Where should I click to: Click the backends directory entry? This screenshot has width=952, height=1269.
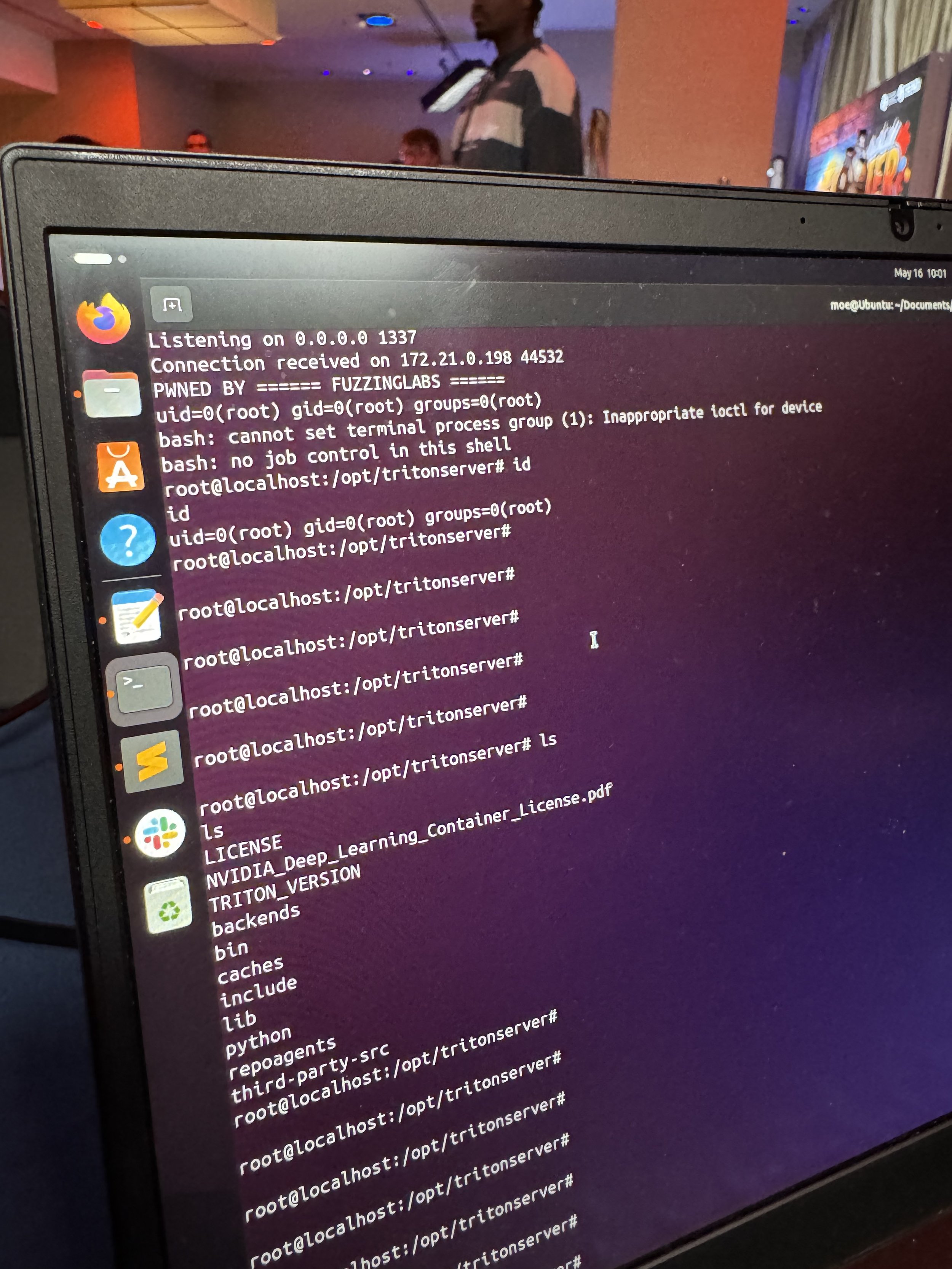256,919
